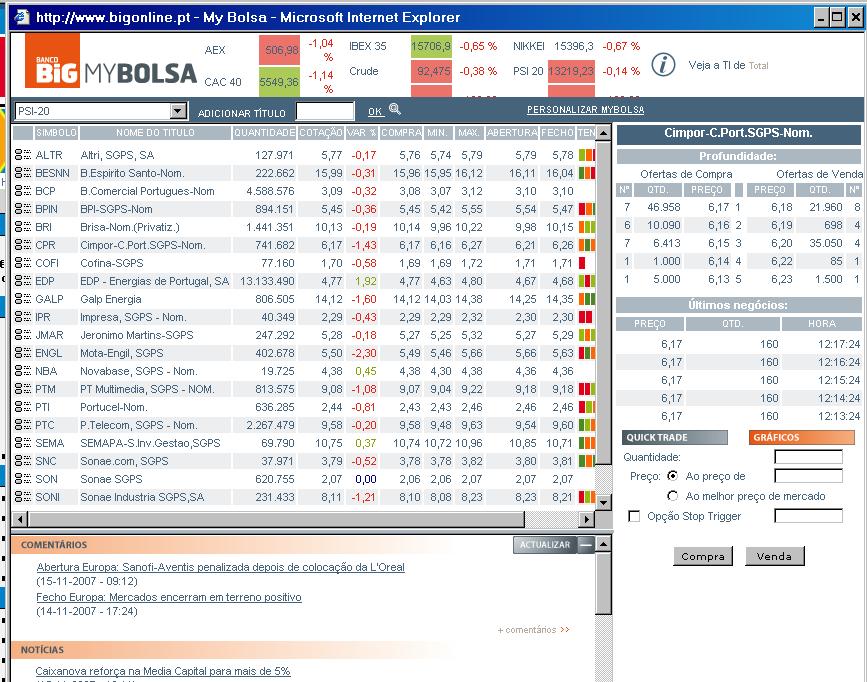Collapse the Comentários panel with the dash icon
This screenshot has height=682, width=867.
click(x=586, y=544)
